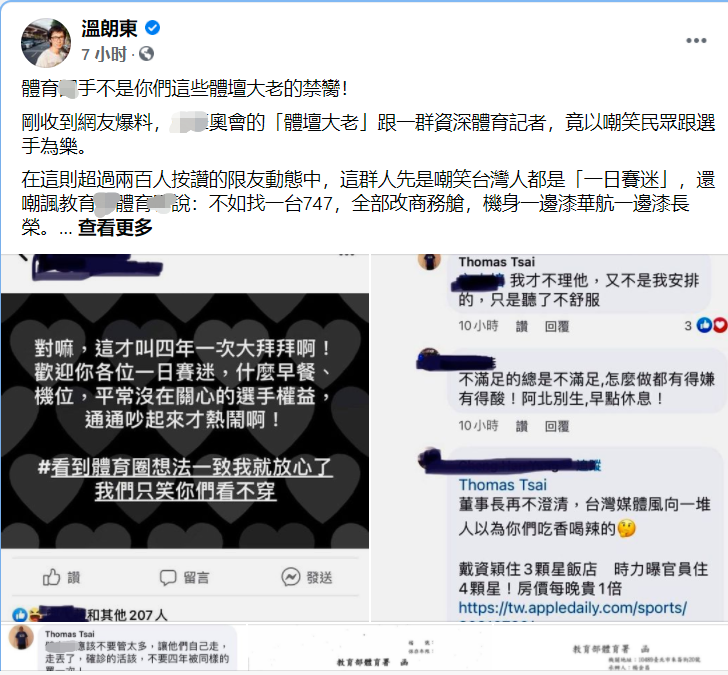Click the 7 小时 post timestamp
Viewport: 728px width, 675px height.
[x=104, y=54]
